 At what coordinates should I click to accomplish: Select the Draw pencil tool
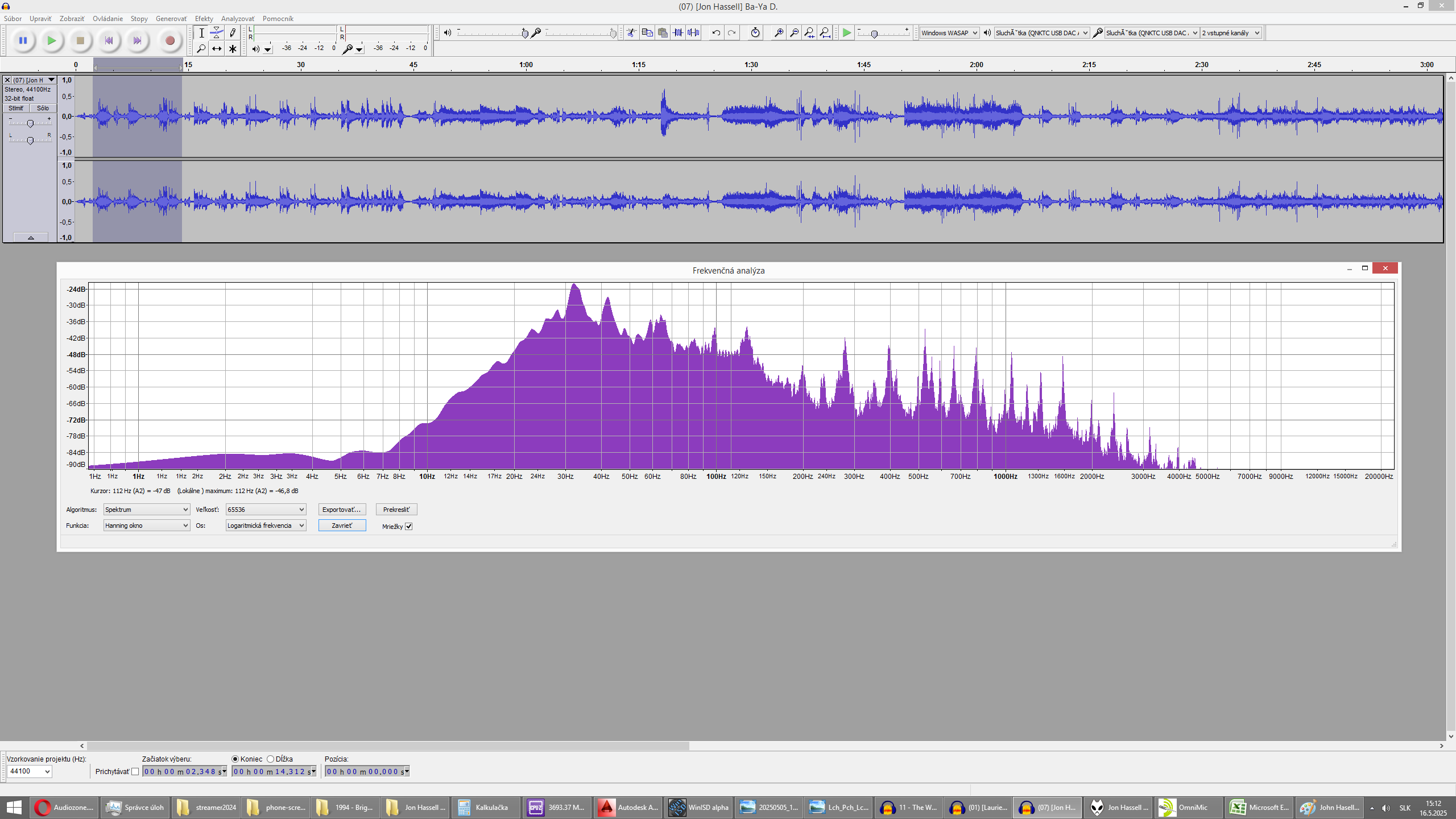click(233, 33)
